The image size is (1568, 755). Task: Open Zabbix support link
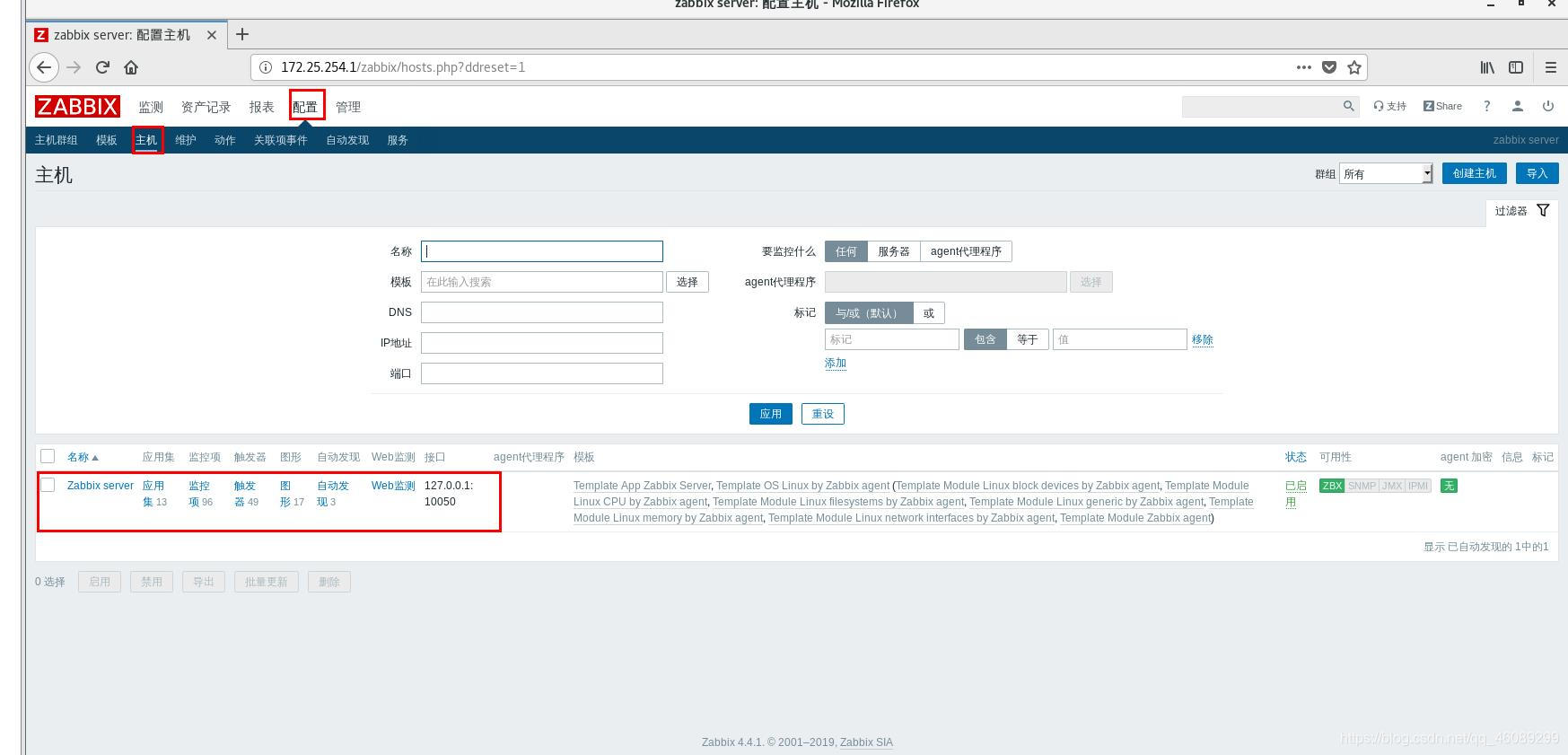coord(1390,106)
